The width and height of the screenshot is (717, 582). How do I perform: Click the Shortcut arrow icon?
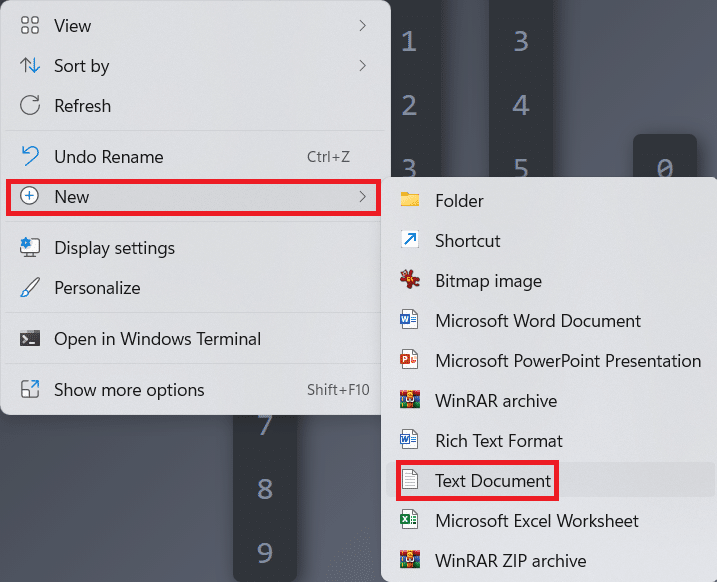pos(409,240)
